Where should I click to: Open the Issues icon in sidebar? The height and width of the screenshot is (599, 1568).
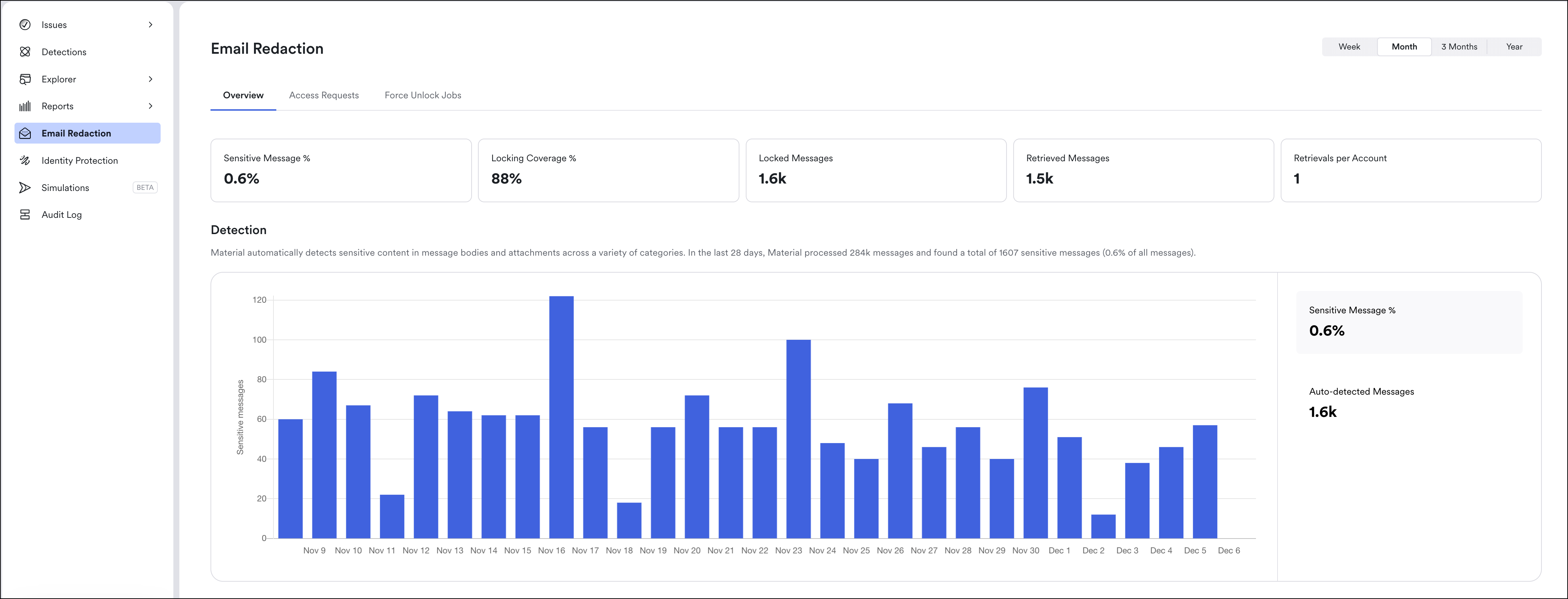(25, 25)
